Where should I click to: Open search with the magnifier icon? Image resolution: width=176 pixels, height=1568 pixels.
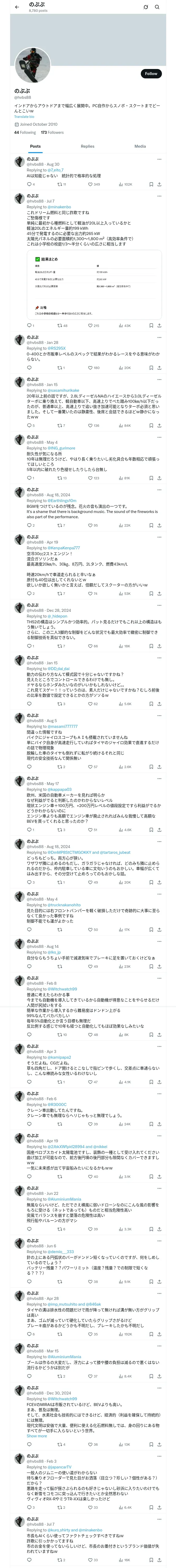157,7
